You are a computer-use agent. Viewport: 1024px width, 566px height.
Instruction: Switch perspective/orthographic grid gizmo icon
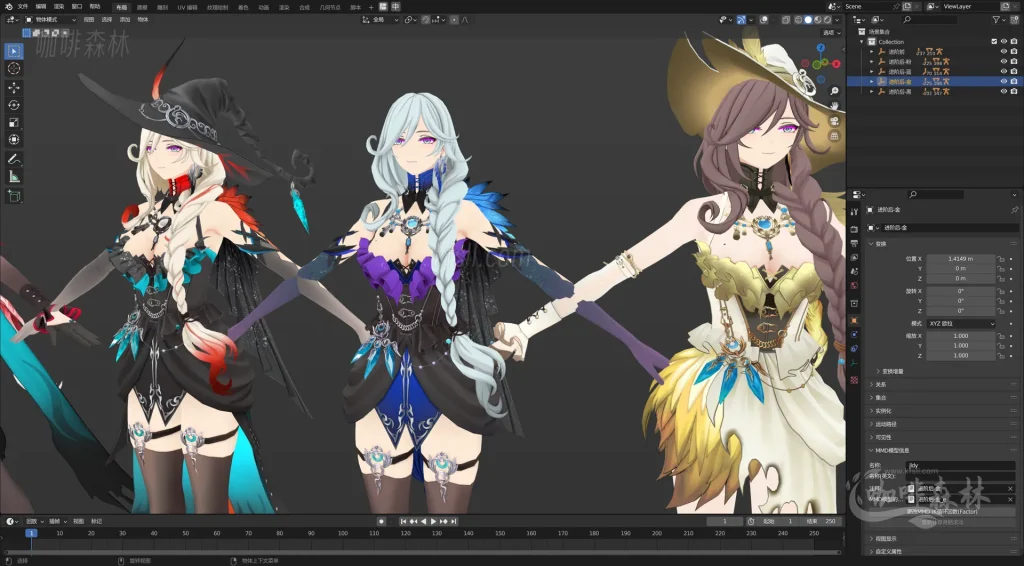[835, 136]
